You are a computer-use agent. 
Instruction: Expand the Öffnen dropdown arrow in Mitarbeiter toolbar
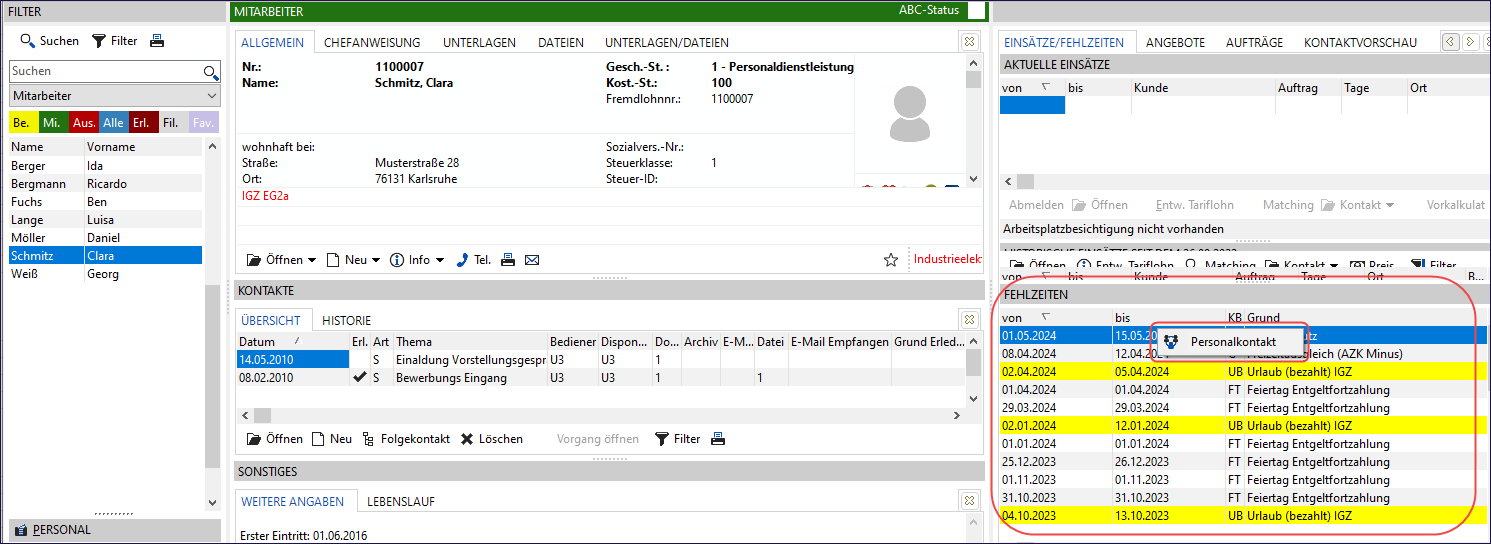pos(312,260)
